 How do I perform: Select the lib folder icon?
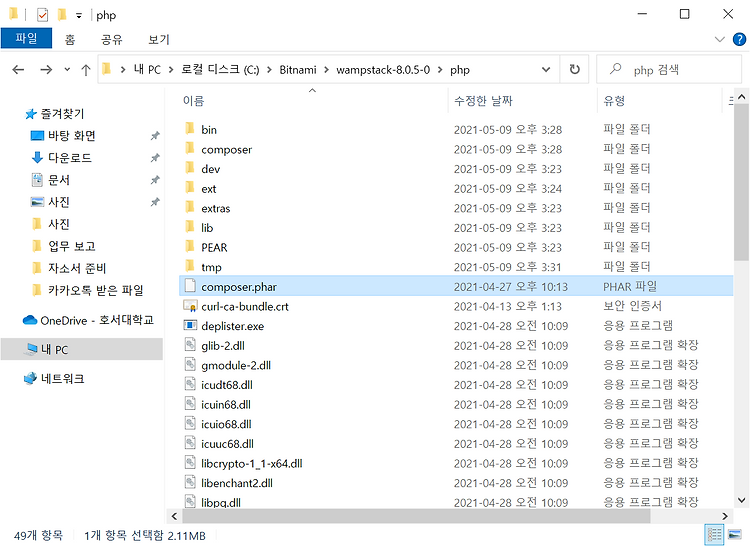click(x=190, y=227)
